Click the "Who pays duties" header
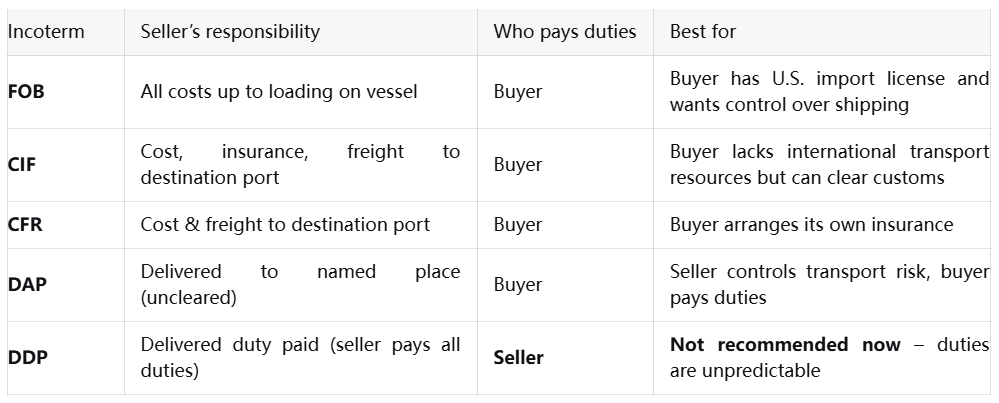The height and width of the screenshot is (403, 999). [x=564, y=31]
